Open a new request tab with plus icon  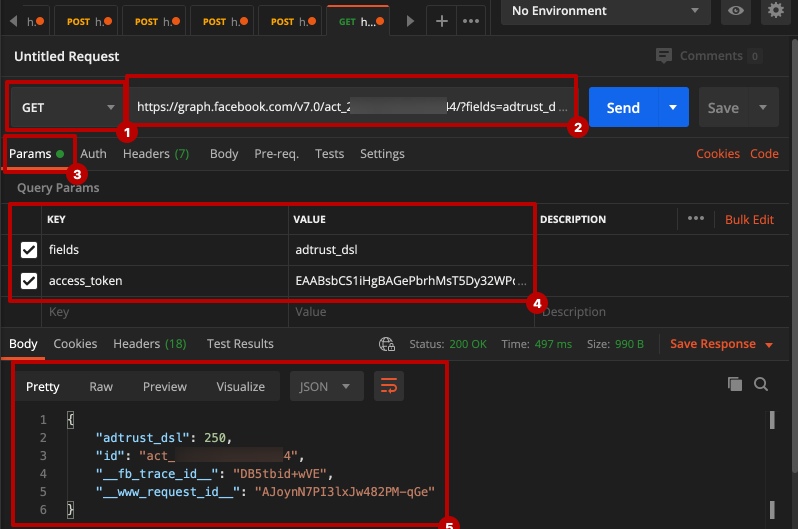[x=442, y=21]
